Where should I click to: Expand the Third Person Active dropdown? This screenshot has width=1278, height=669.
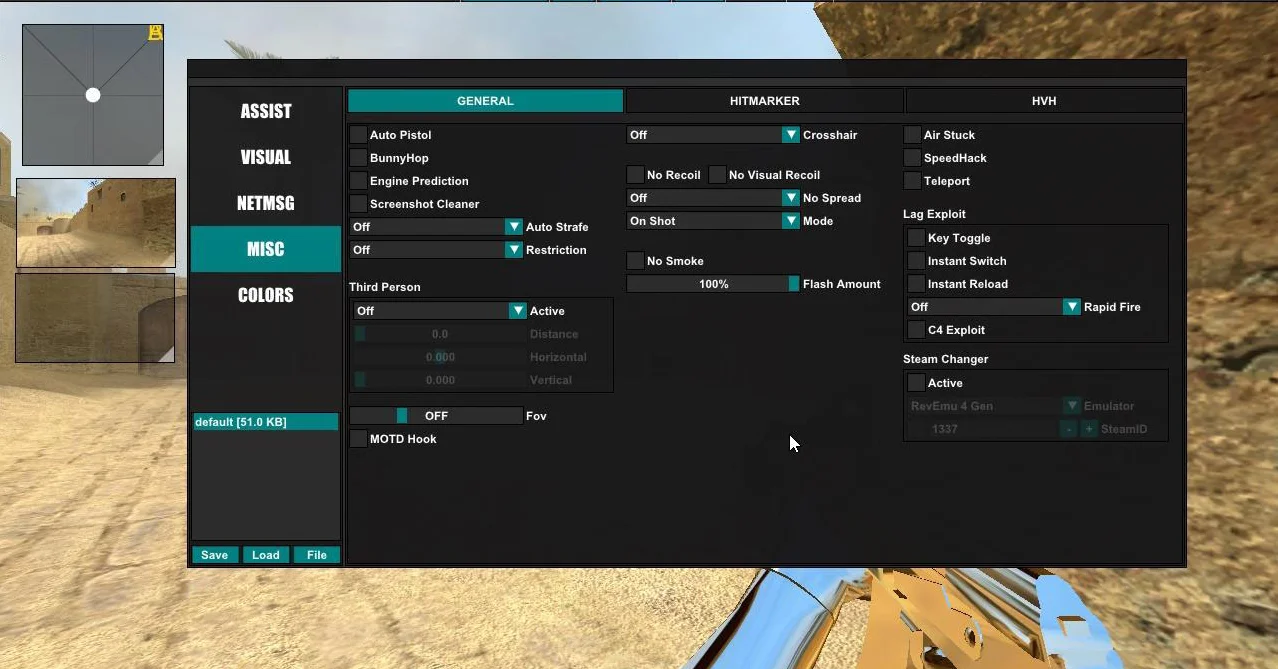pyautogui.click(x=440, y=311)
